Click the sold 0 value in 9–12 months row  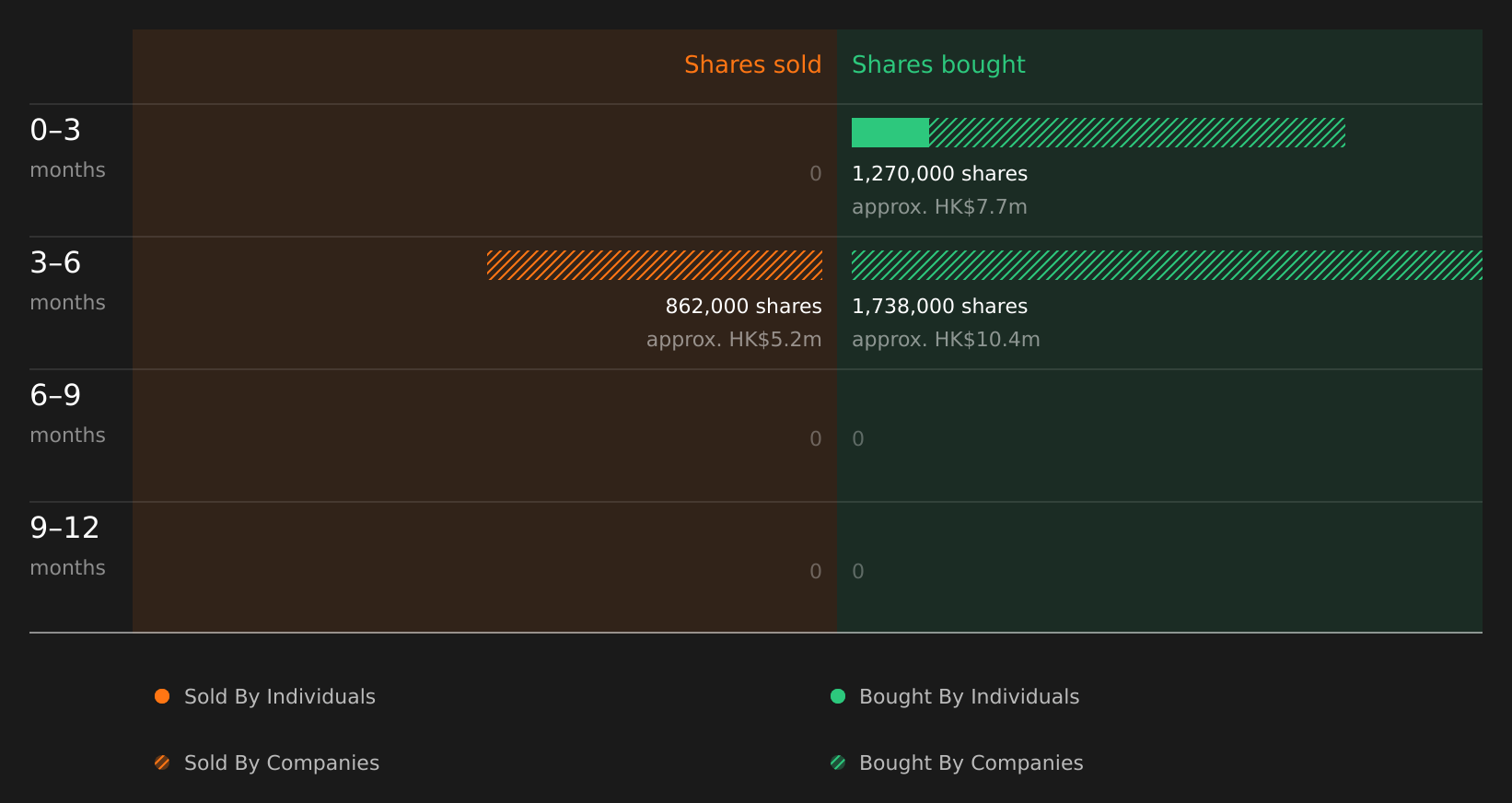pyautogui.click(x=816, y=572)
